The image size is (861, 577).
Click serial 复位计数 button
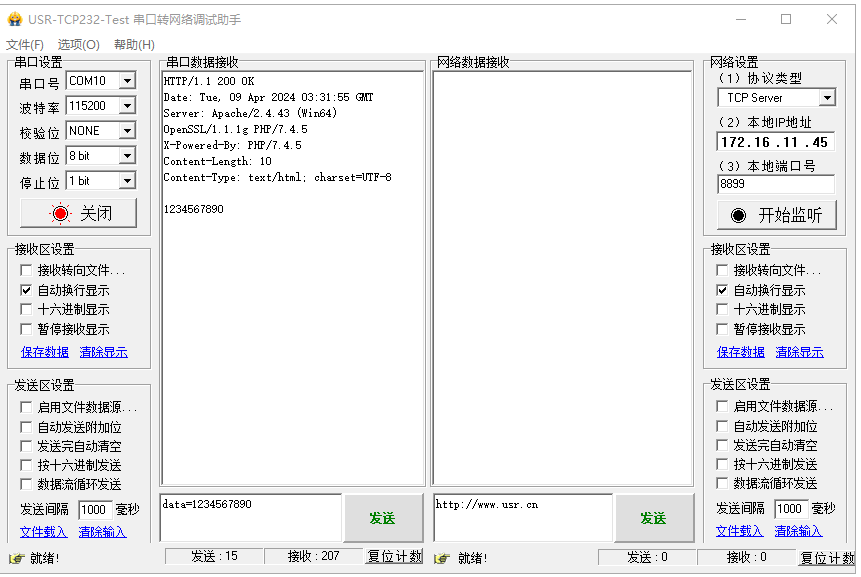394,556
